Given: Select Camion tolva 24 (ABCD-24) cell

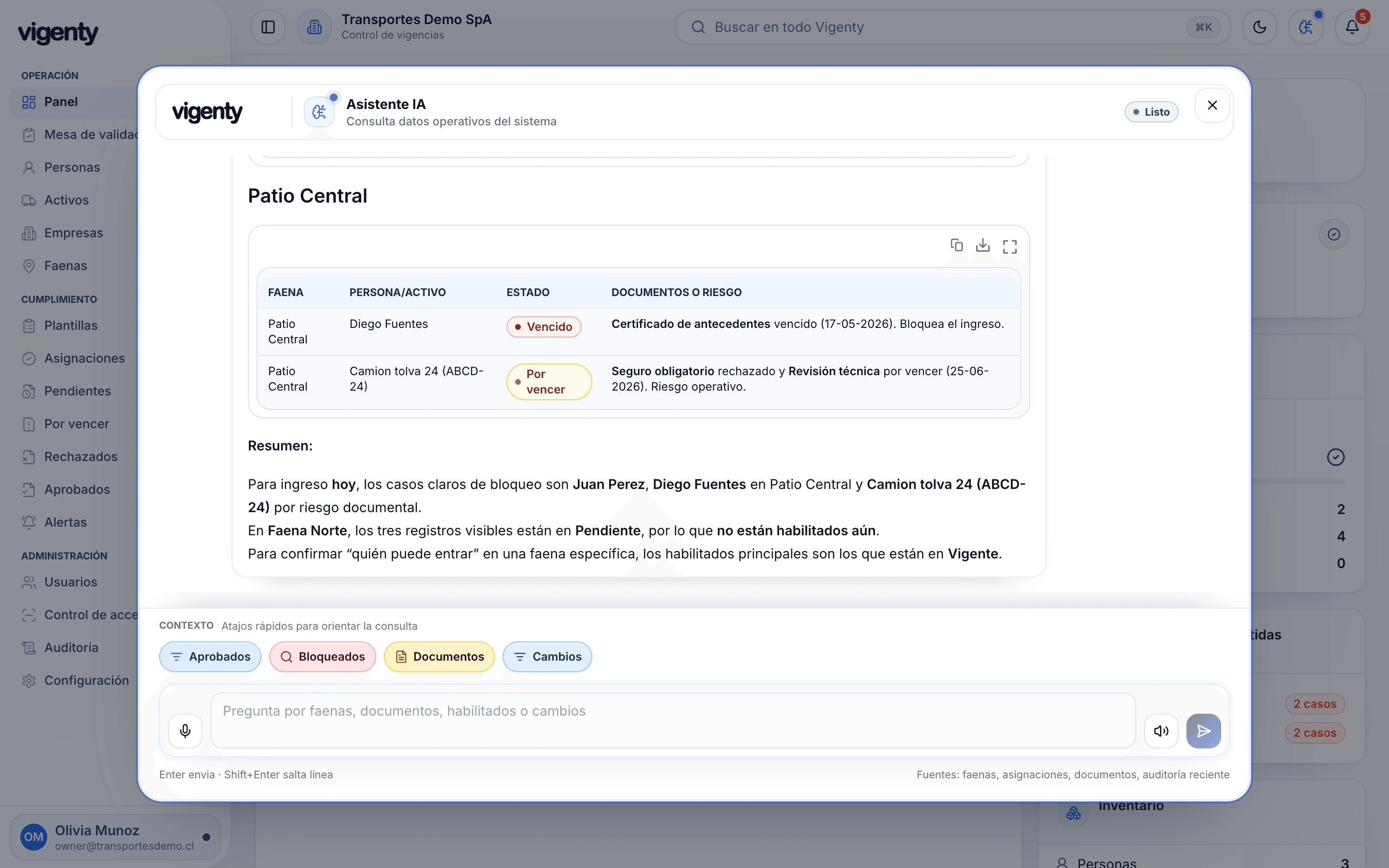Looking at the screenshot, I should [416, 379].
